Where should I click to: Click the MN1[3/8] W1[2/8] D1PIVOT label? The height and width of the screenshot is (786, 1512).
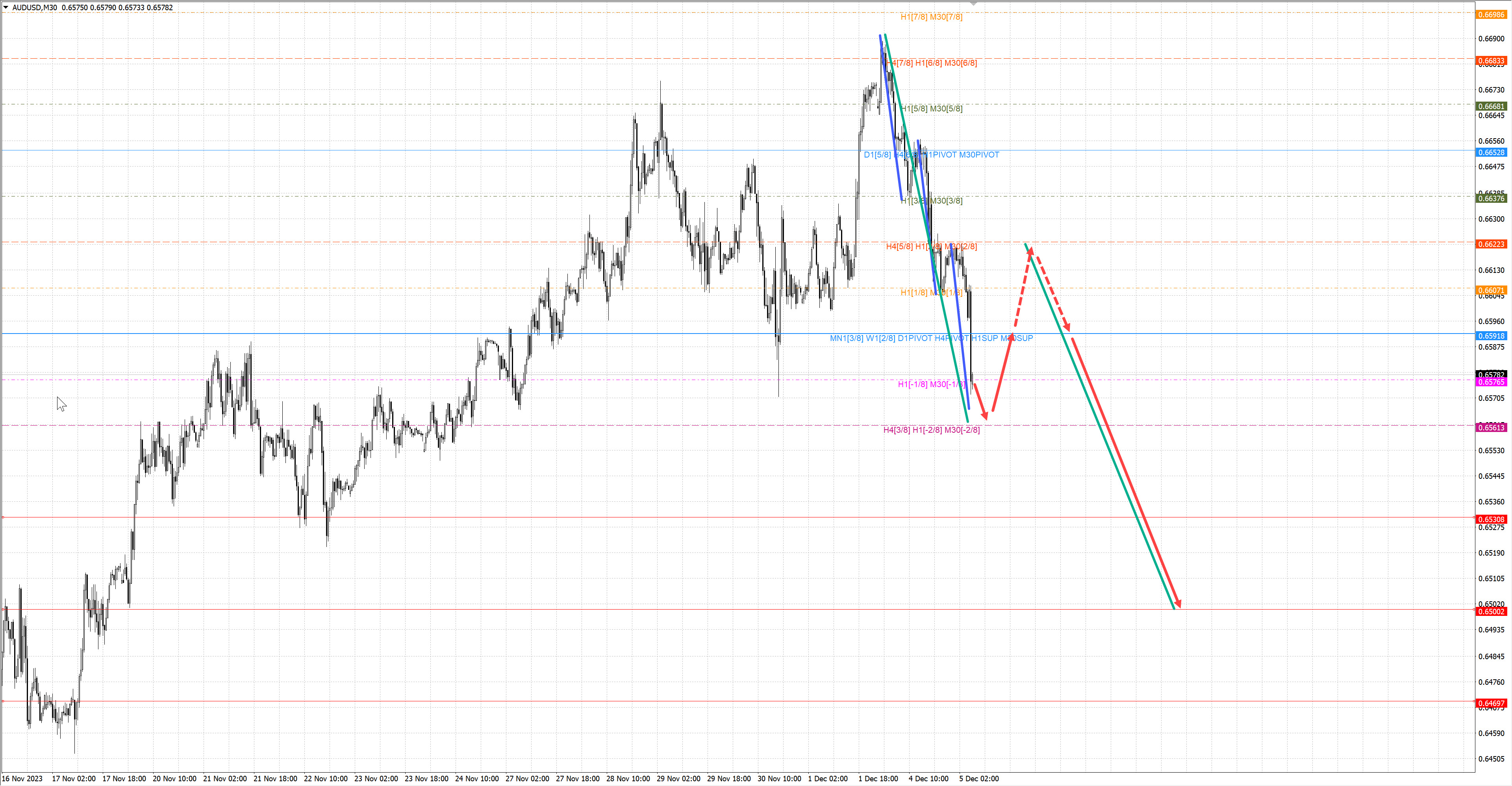pos(931,338)
